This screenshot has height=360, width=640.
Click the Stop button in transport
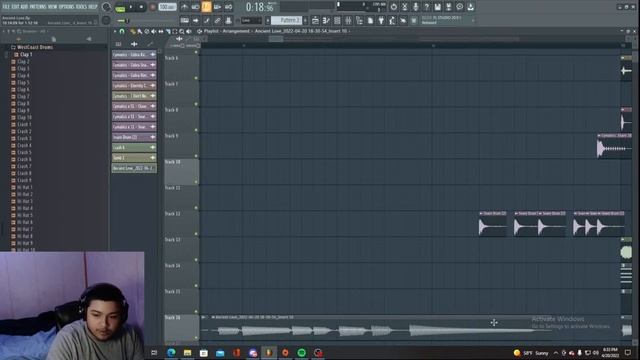pyautogui.click(x=141, y=7)
